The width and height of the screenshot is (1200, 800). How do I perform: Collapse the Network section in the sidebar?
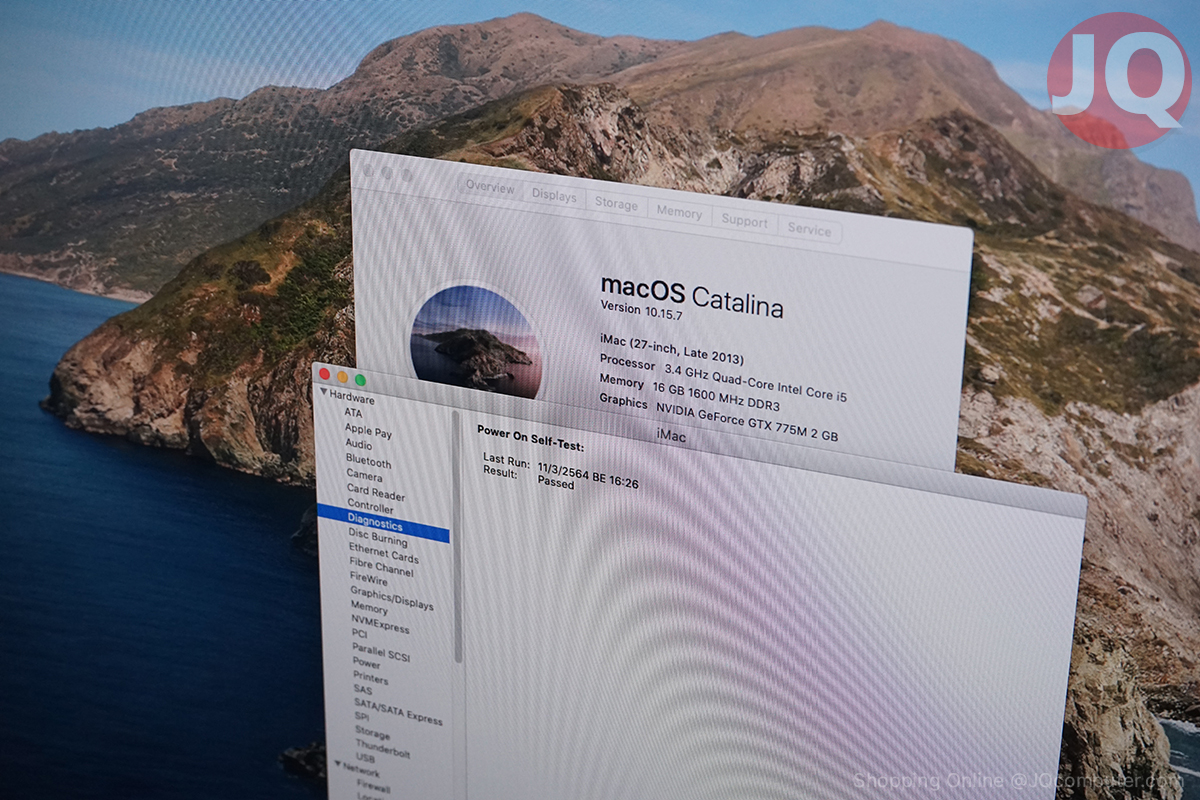tap(338, 767)
